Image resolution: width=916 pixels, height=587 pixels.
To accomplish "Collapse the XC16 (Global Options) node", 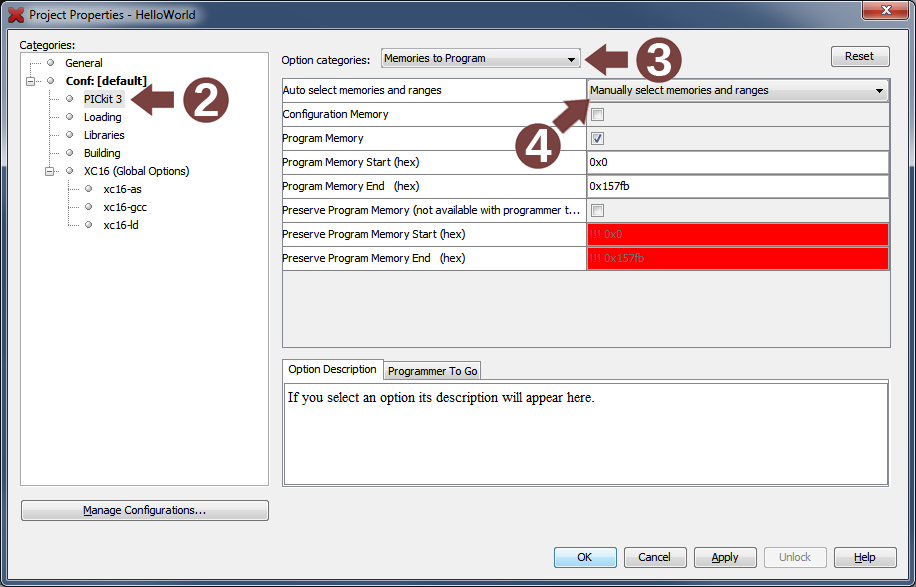I will click(x=49, y=171).
